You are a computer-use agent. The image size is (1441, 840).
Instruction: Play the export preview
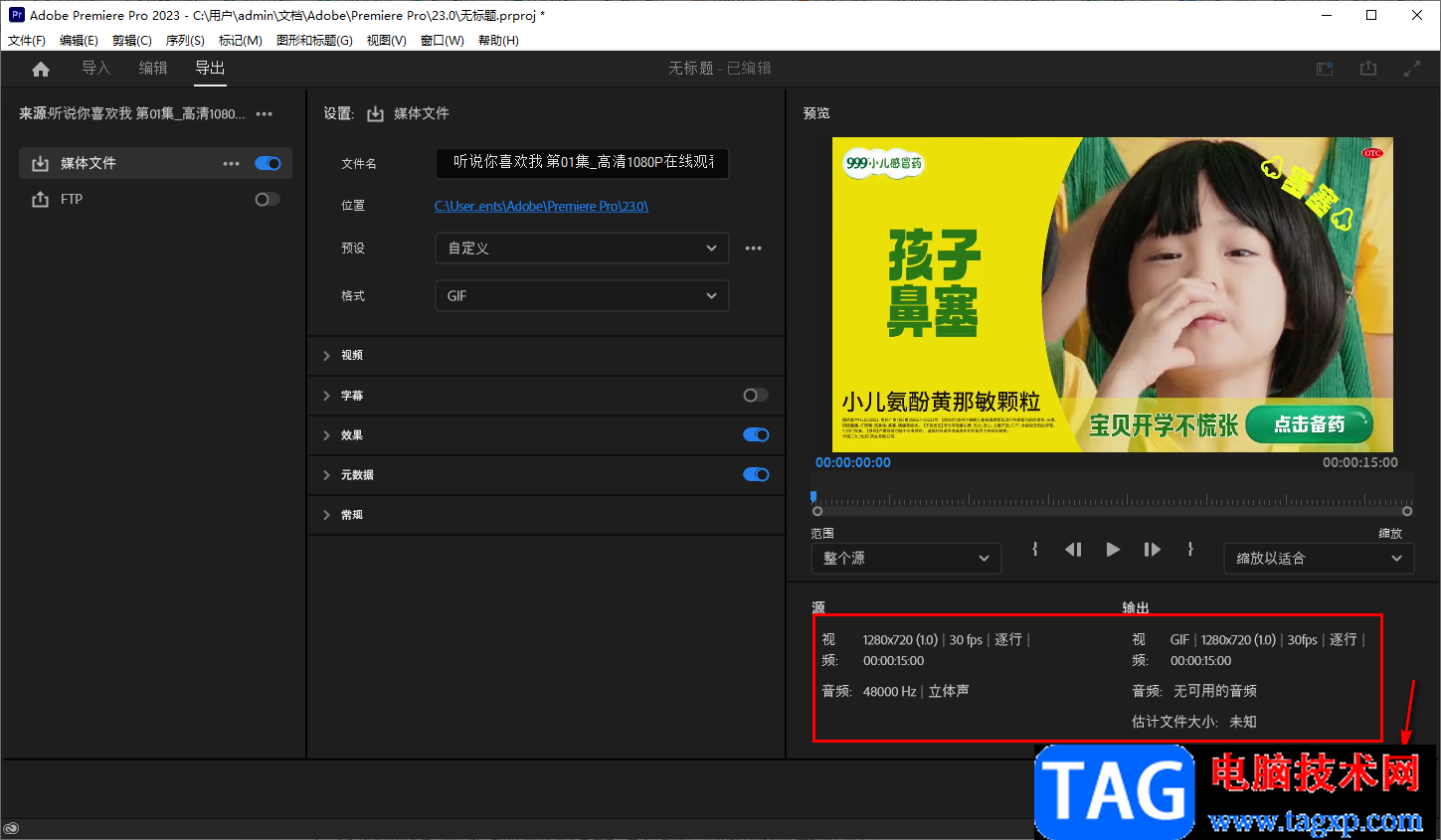(x=1113, y=549)
